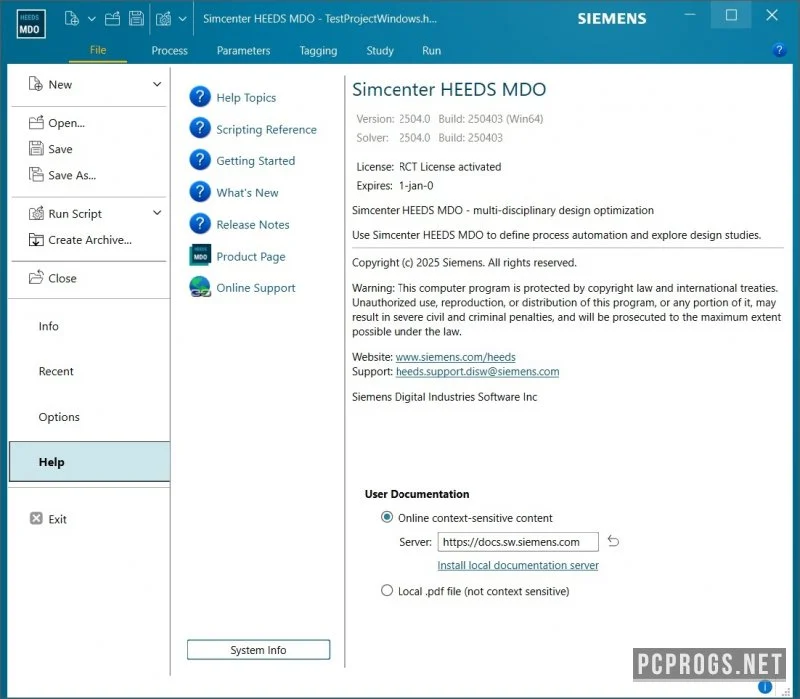
Task: Click the blue help icon at top right
Action: 779,50
